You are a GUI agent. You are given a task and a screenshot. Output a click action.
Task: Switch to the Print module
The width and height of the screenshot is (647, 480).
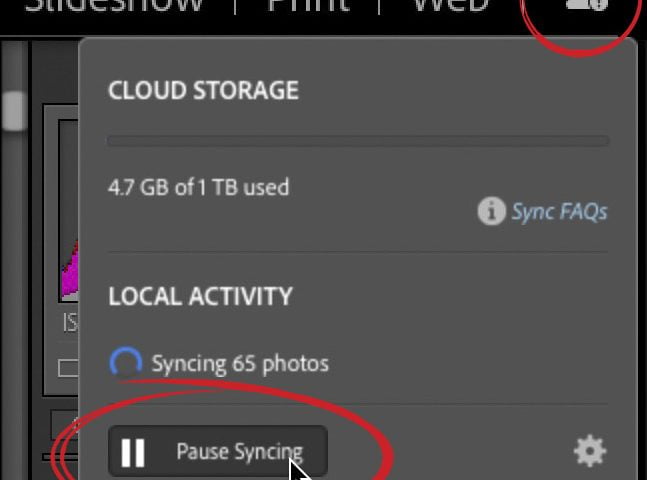[308, 6]
